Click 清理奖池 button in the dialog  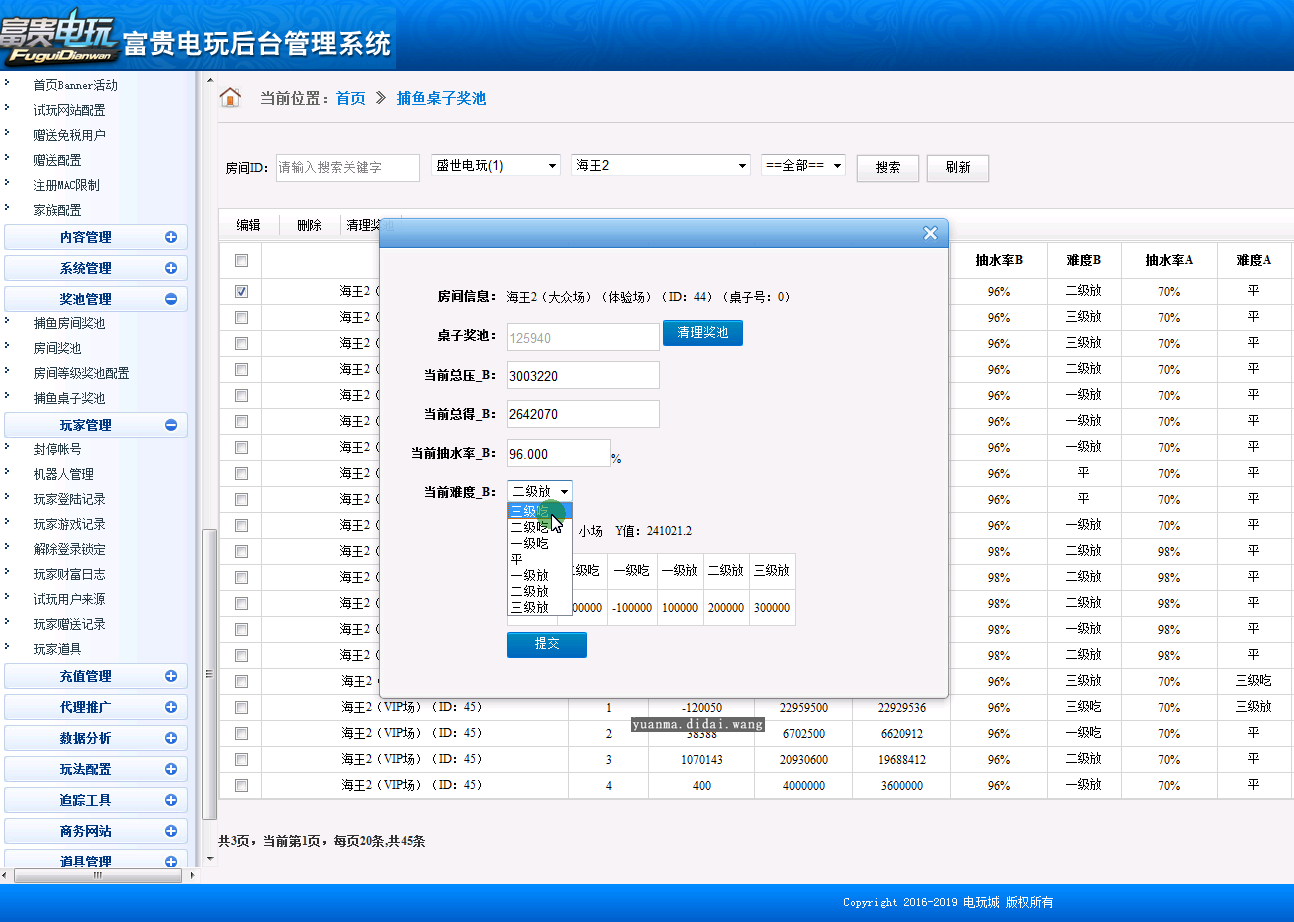703,332
